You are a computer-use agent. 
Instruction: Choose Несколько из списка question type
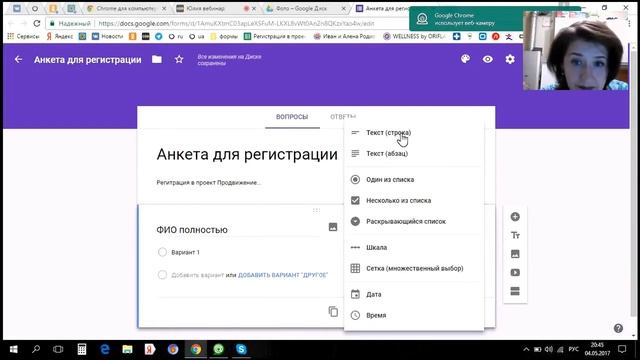pos(414,200)
